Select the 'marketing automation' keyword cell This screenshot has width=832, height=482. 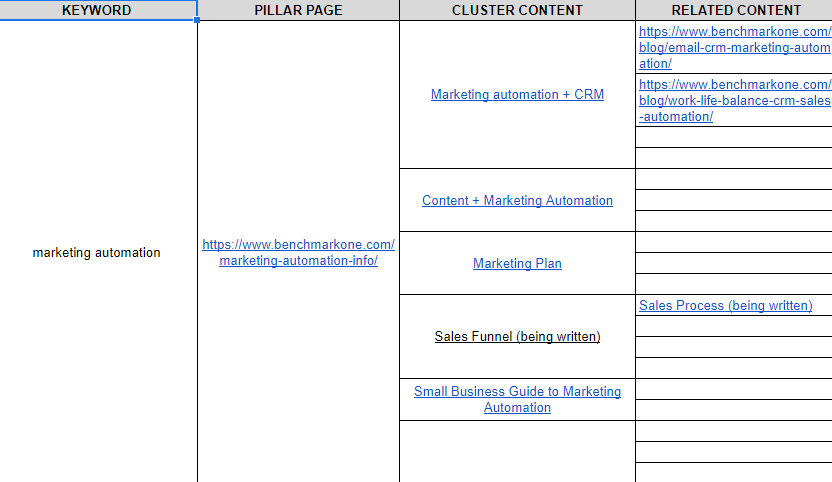(x=97, y=253)
